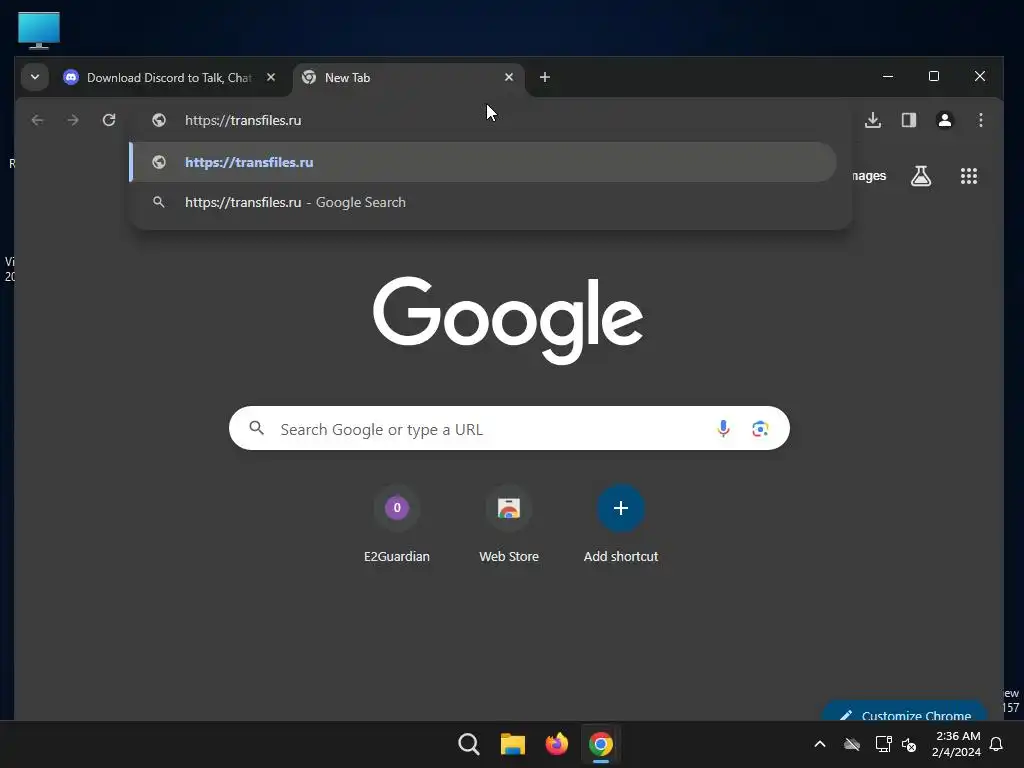The image size is (1024, 768).
Task: Minimize the Chrome window
Action: [x=888, y=76]
